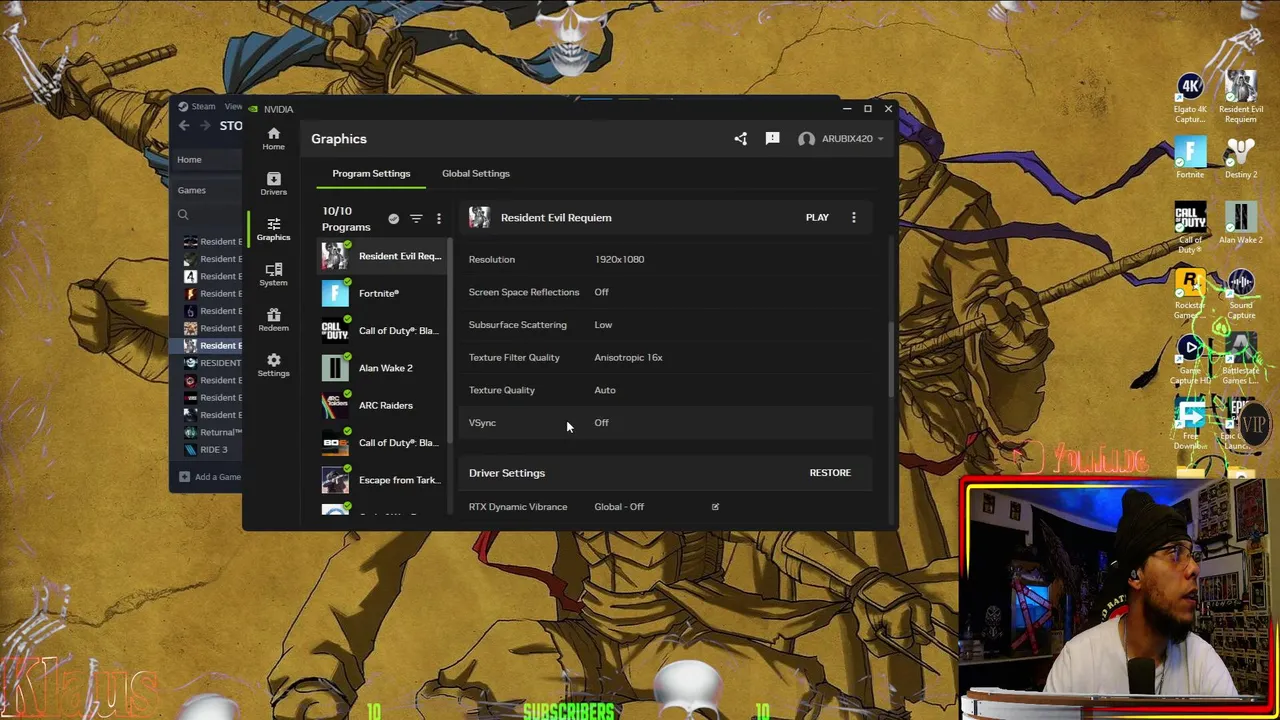
Task: Select Resident Evil Requiem in programs list
Action: click(381, 256)
